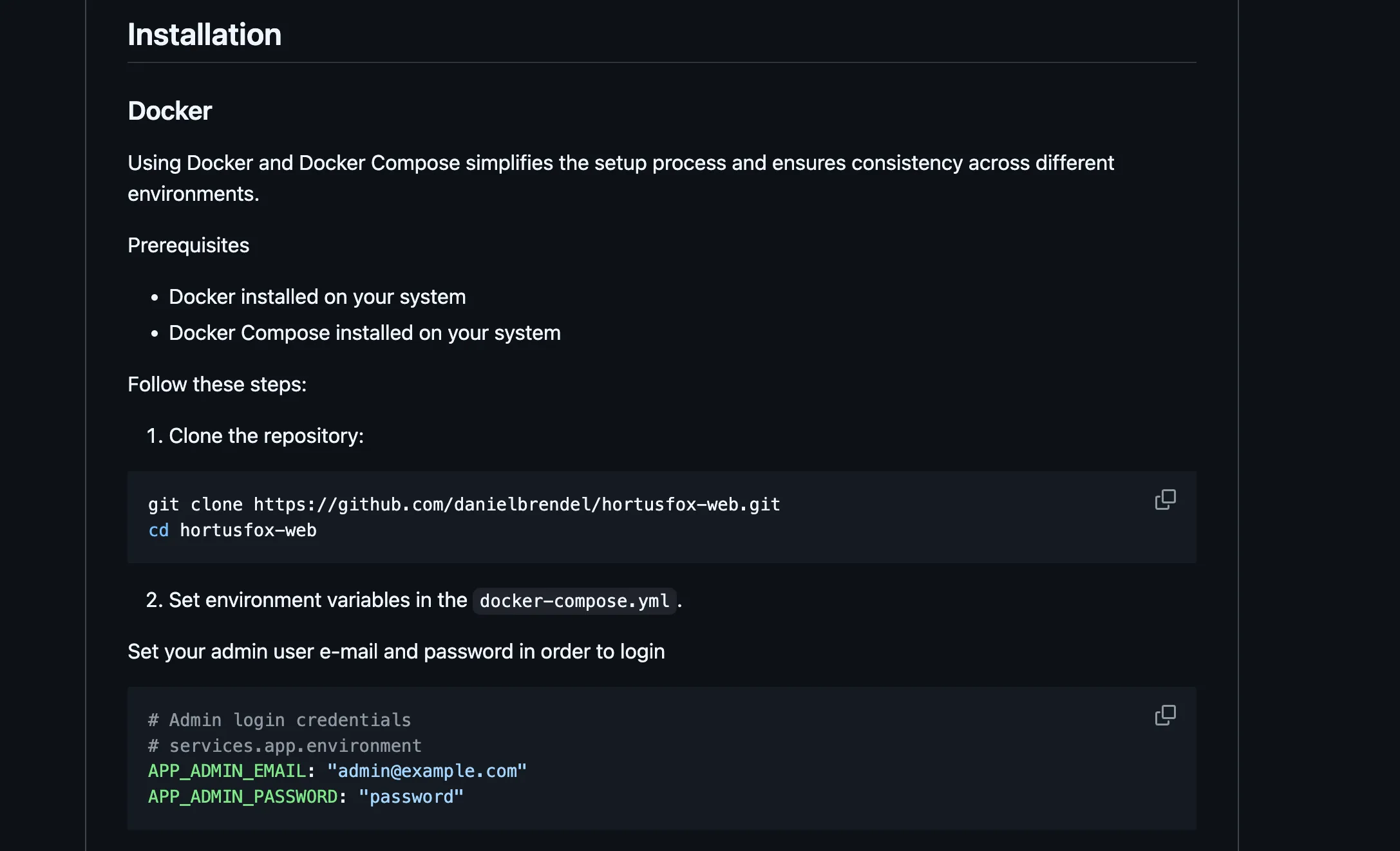Click the APP_ADMIN_EMAIL variable name
1400x851 pixels.
(x=227, y=771)
